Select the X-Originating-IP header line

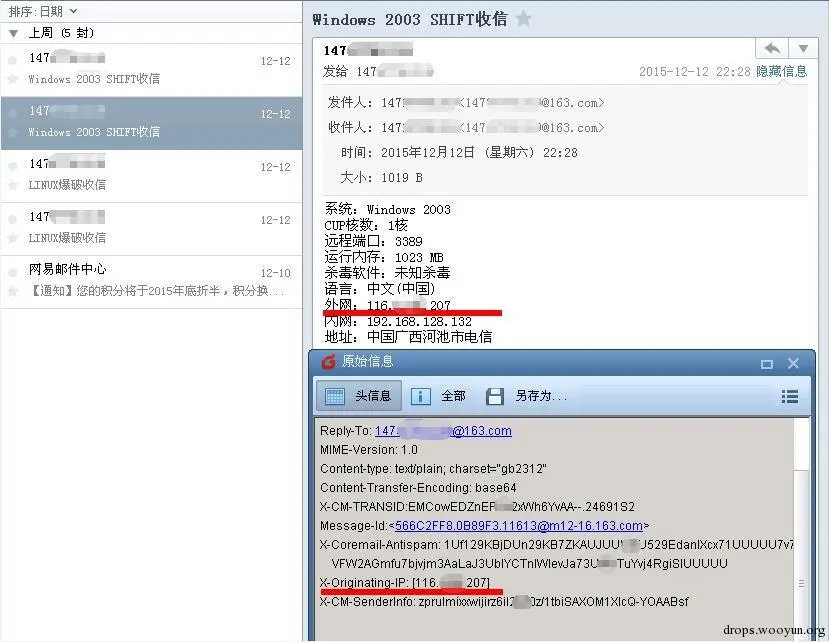(x=404, y=582)
